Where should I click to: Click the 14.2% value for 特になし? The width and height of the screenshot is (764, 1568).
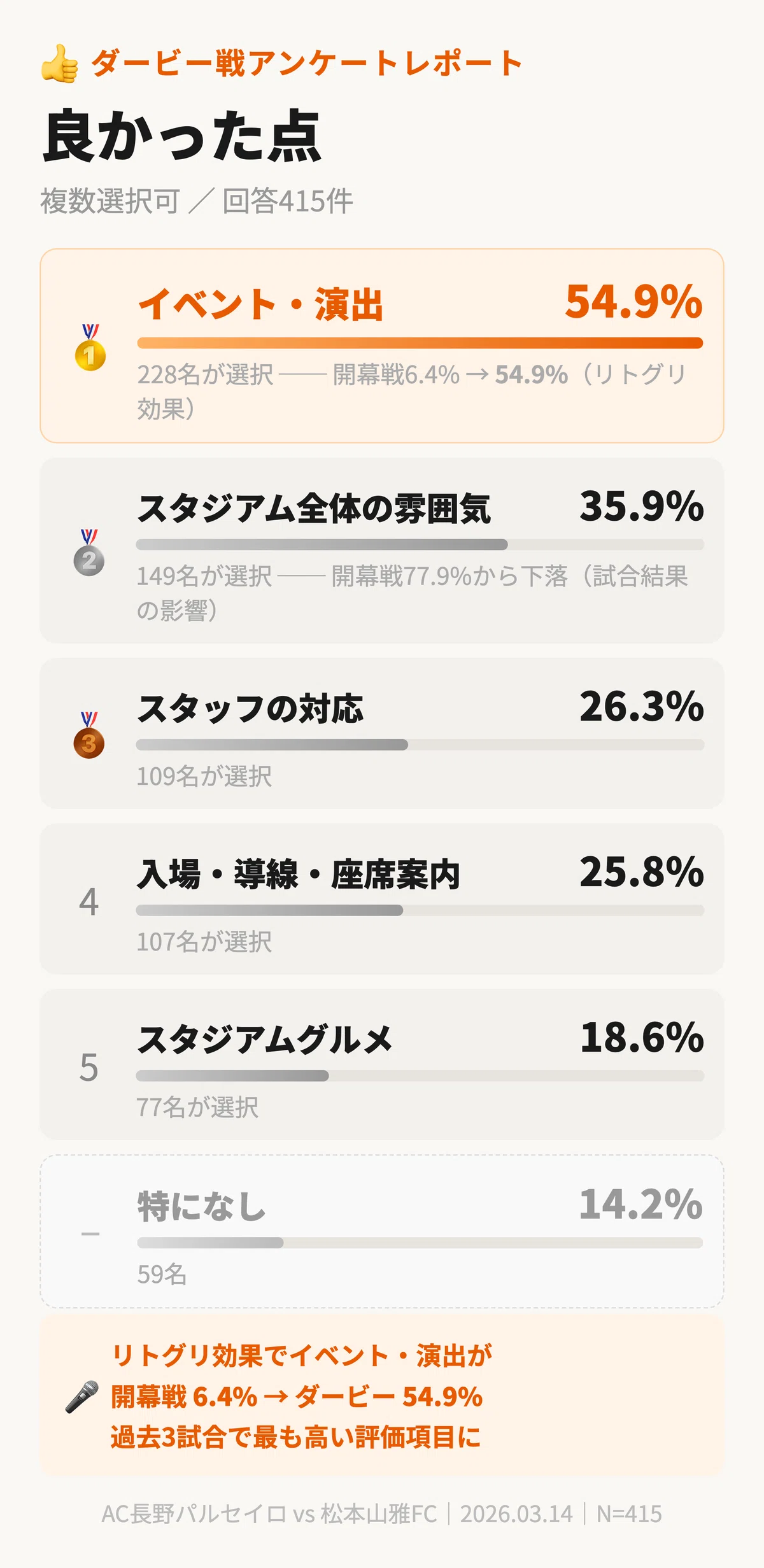click(x=640, y=1204)
